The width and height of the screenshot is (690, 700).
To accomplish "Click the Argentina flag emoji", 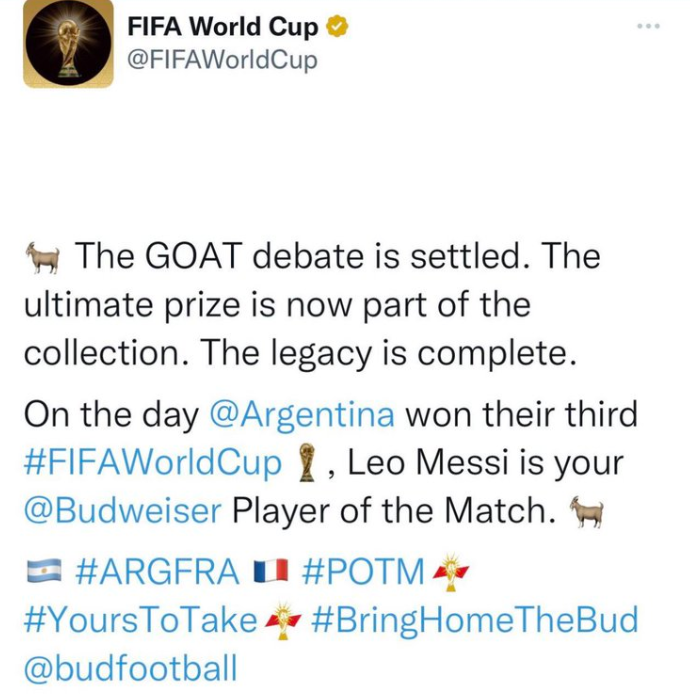I will pos(44,572).
